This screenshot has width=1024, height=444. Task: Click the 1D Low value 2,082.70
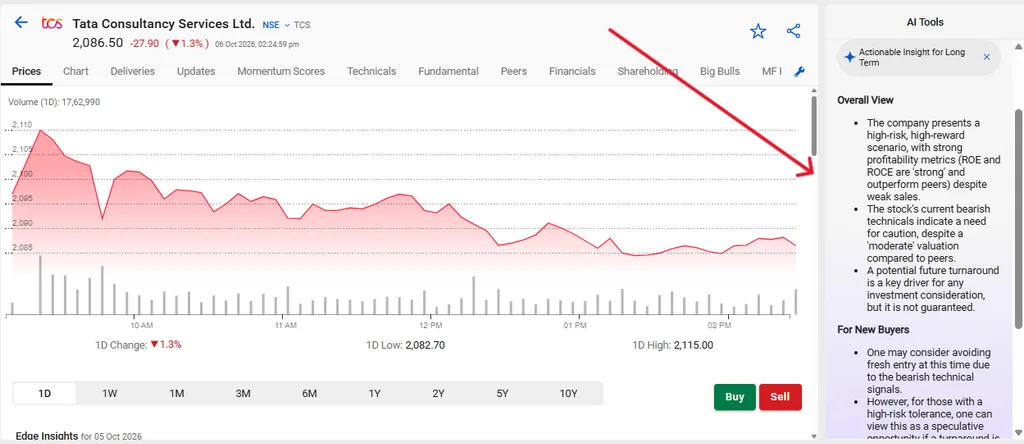pos(425,345)
